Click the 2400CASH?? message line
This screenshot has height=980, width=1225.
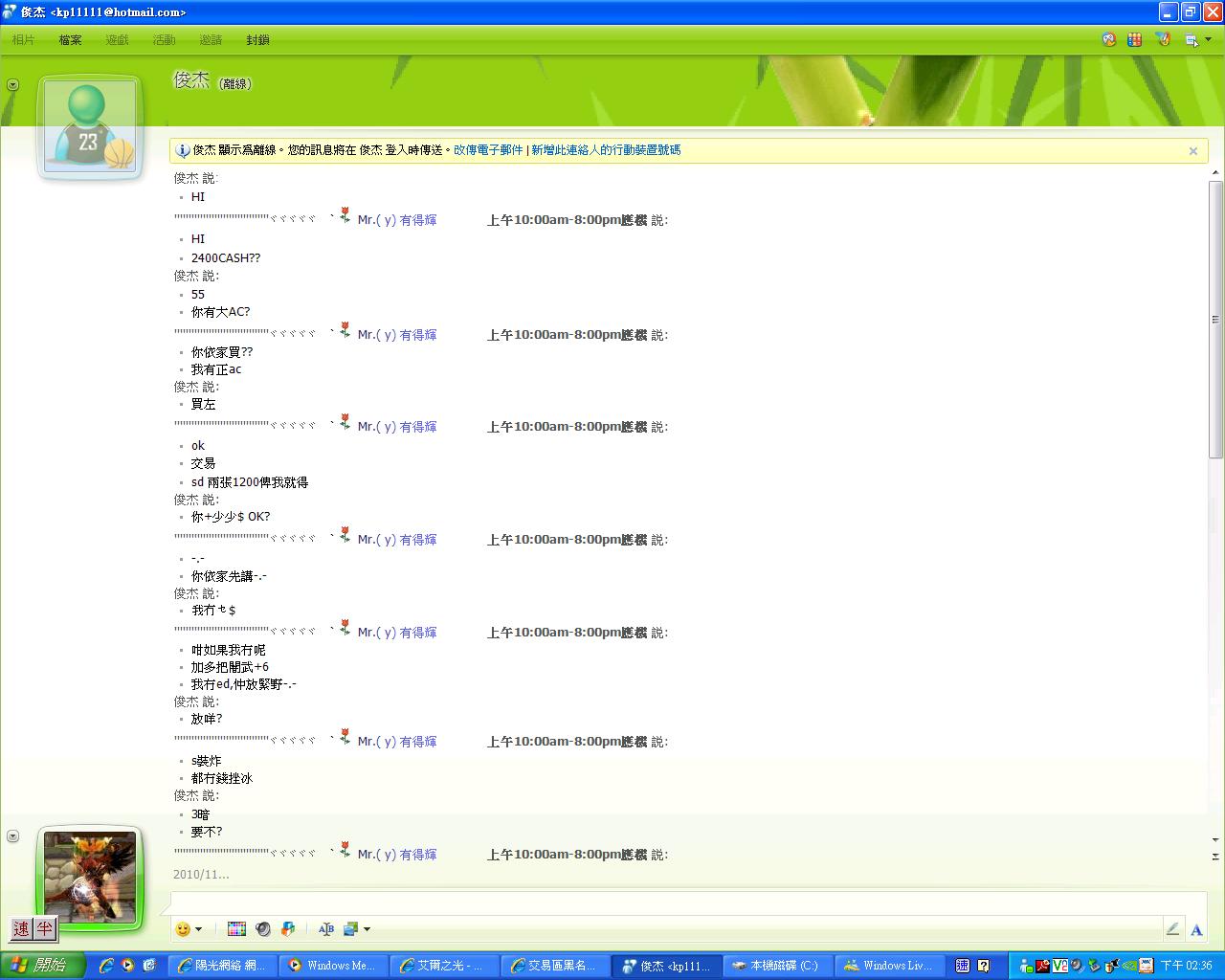click(x=226, y=258)
